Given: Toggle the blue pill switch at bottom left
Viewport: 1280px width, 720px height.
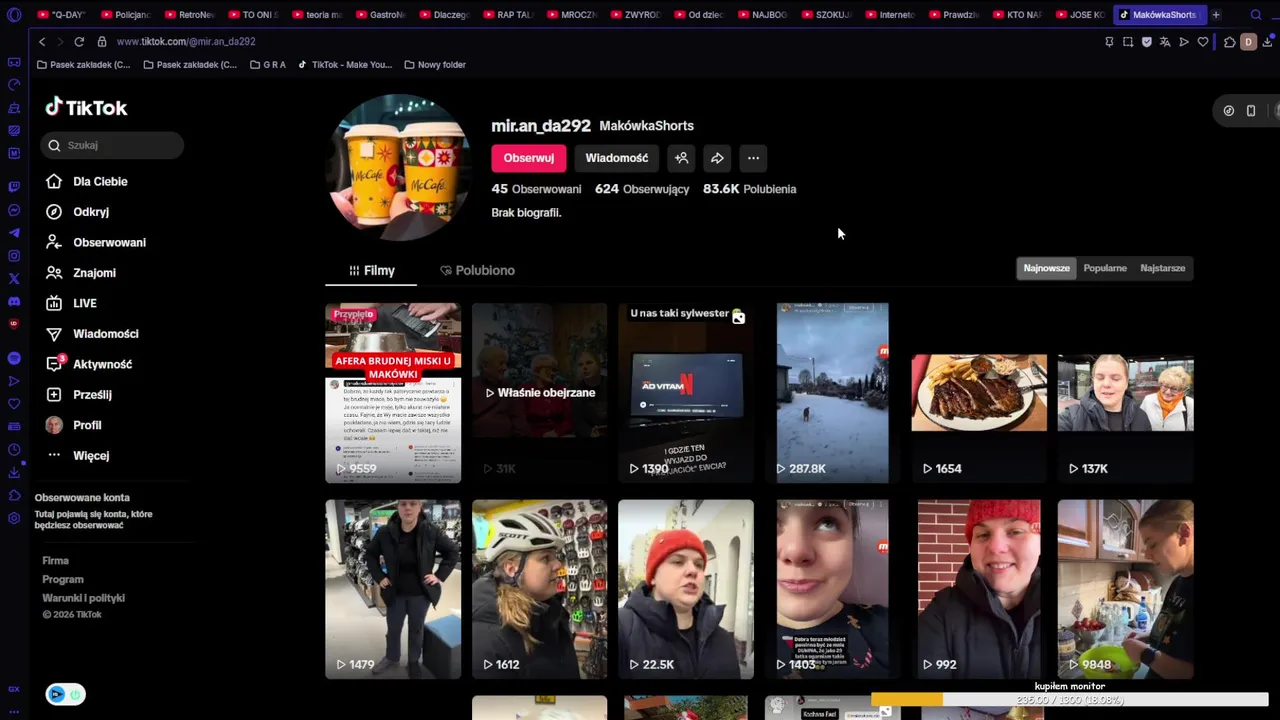Looking at the screenshot, I should click(65, 694).
